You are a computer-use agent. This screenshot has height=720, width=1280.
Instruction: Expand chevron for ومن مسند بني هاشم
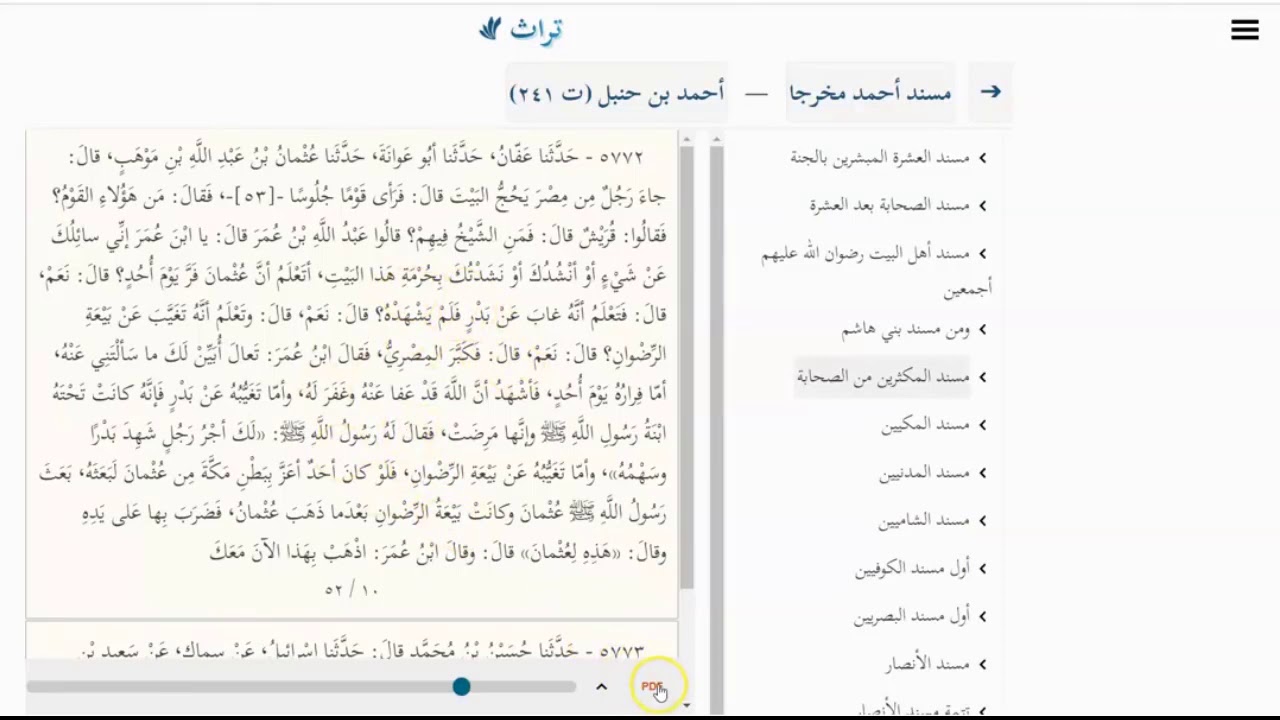tap(983, 330)
